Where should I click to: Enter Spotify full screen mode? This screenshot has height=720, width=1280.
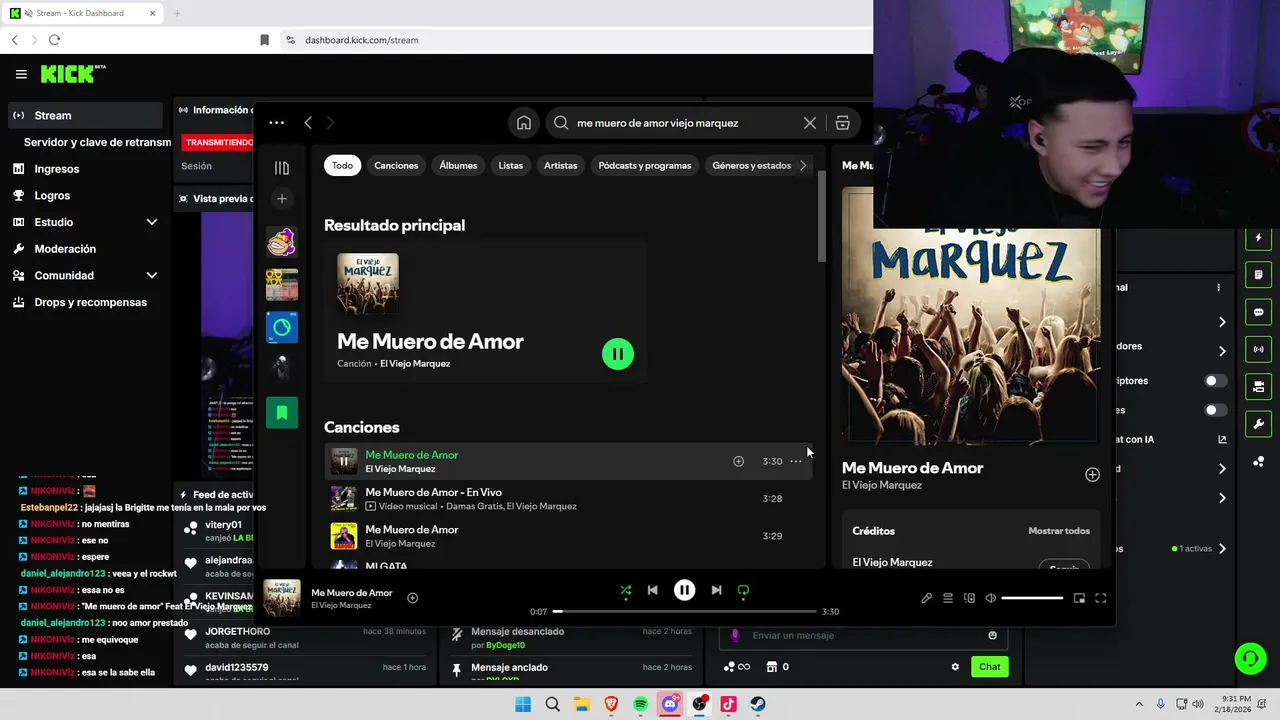[1100, 598]
